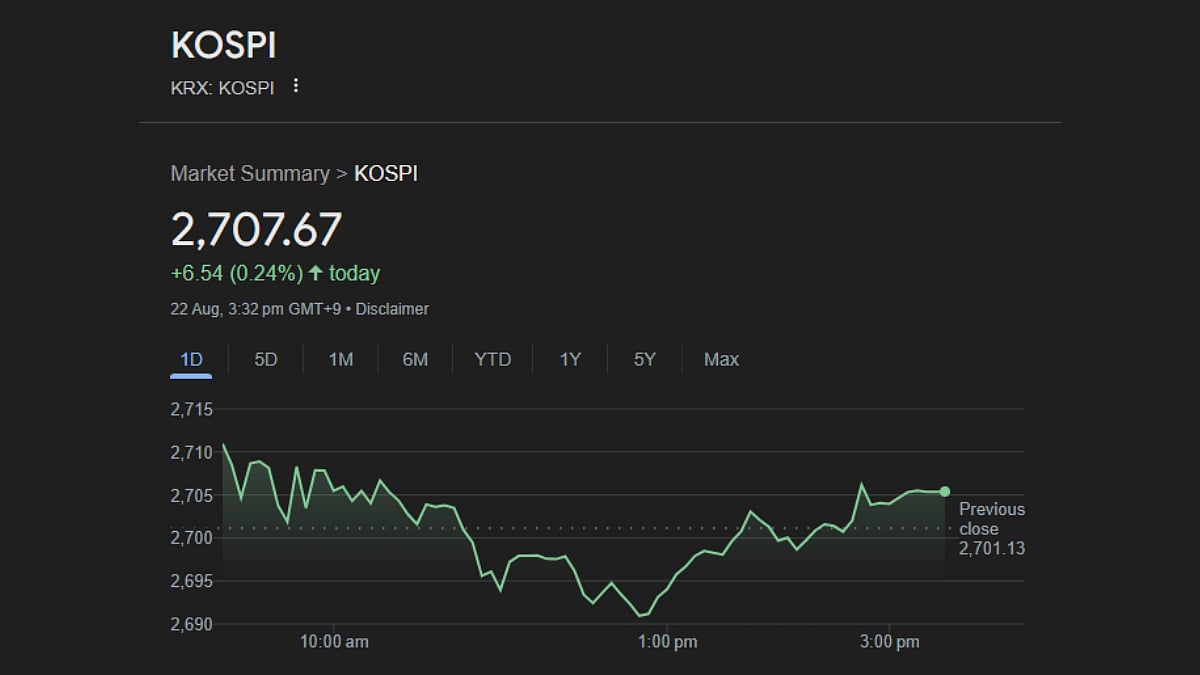Switch to the 5D chart tab
This screenshot has height=675, width=1200.
coord(266,359)
